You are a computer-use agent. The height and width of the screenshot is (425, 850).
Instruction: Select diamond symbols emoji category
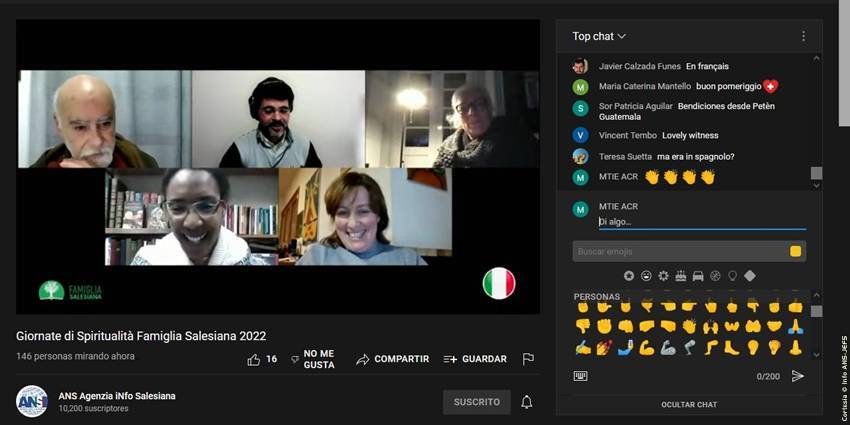pyautogui.click(x=750, y=276)
